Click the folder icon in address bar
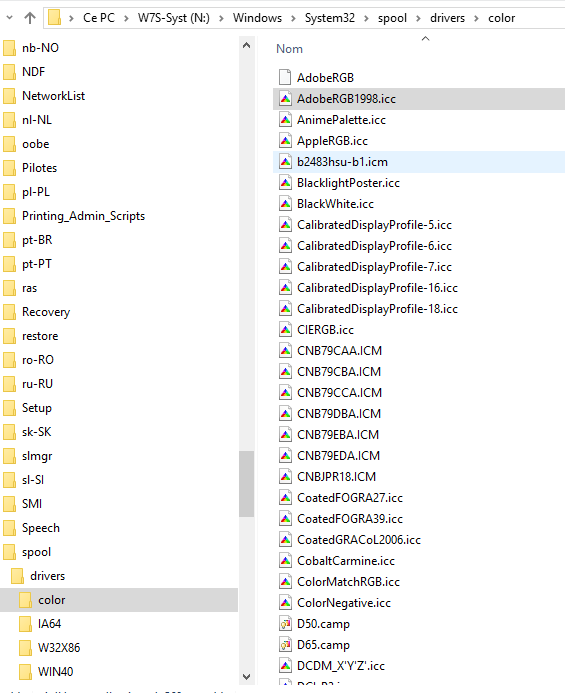The image size is (565, 693). [54, 18]
